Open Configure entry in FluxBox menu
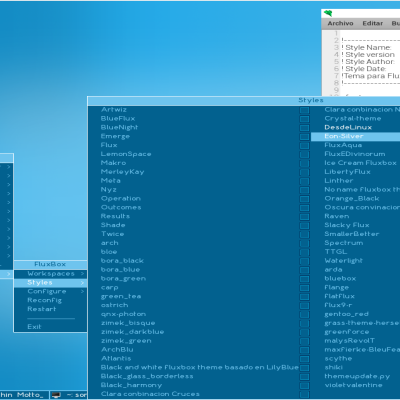 click(x=51, y=291)
